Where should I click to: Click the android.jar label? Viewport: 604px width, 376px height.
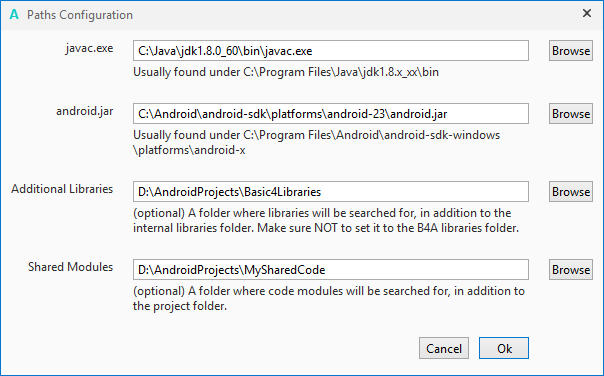[x=85, y=111]
